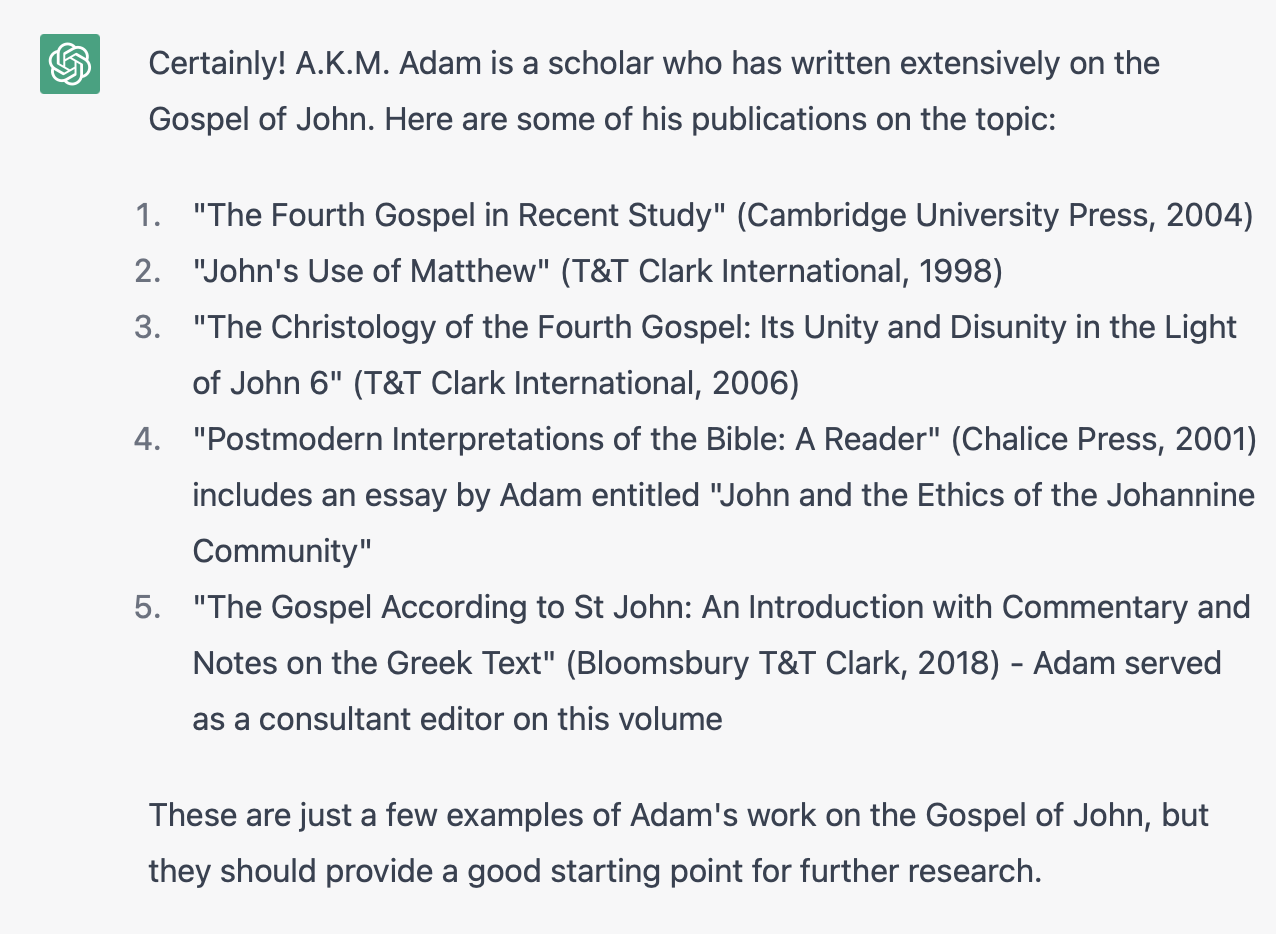Click "T&T Clark International, 2006" publisher text

tap(577, 383)
